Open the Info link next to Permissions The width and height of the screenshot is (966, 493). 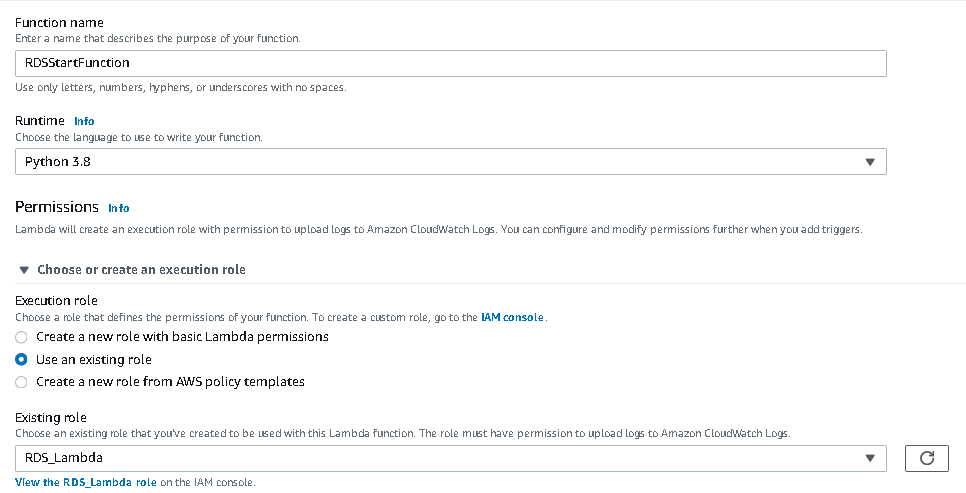pos(119,208)
